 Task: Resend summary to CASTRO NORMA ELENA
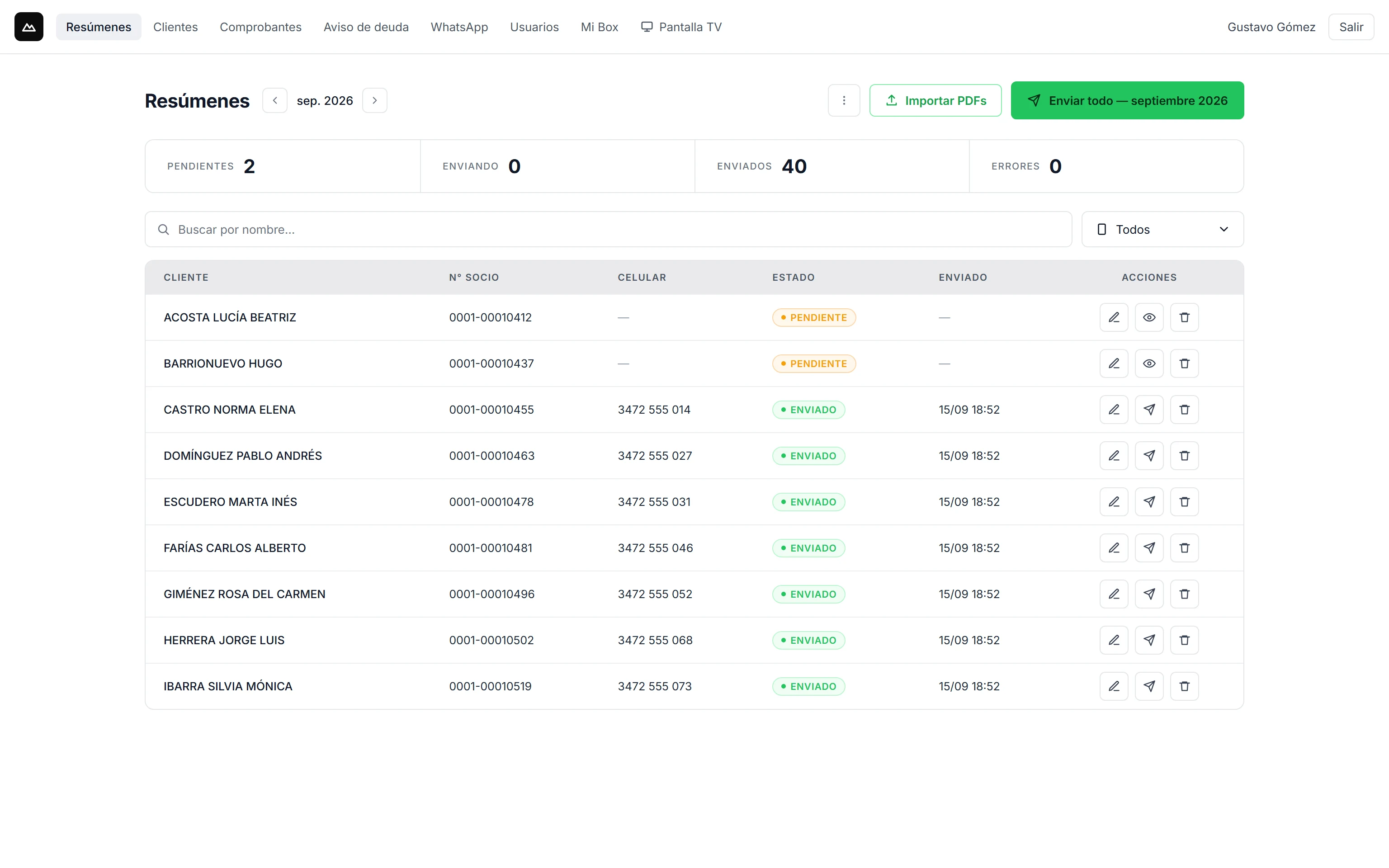pyautogui.click(x=1148, y=410)
